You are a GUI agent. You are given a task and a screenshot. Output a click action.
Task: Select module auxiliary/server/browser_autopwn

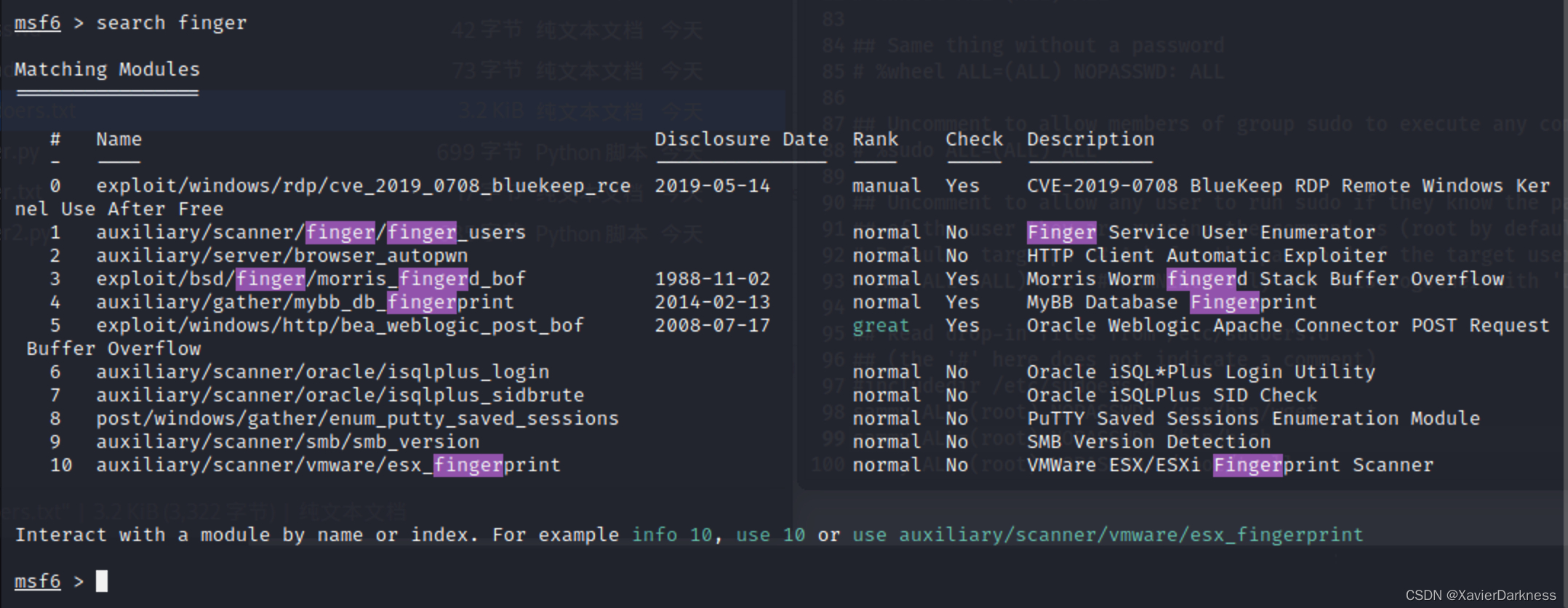(x=281, y=256)
